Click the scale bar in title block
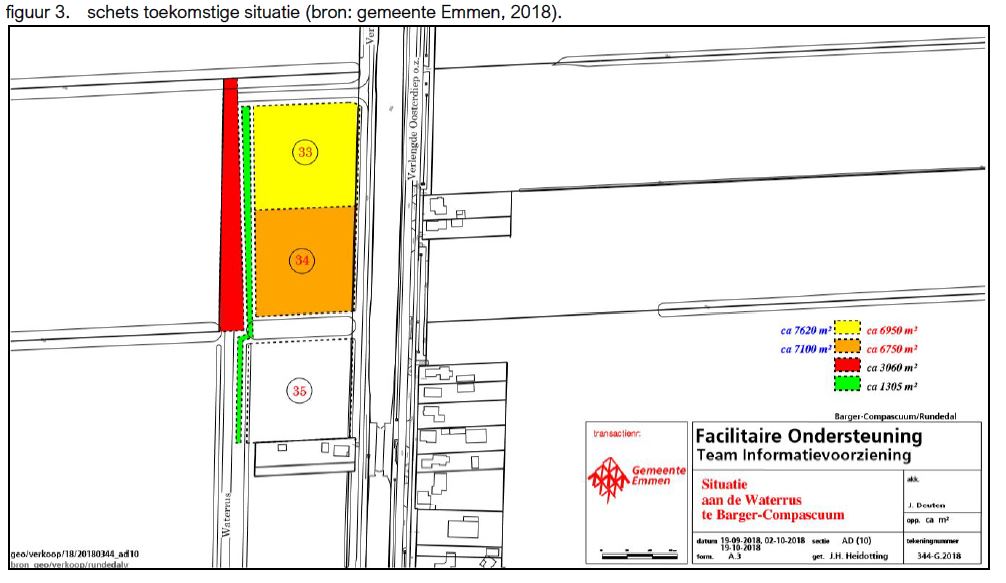The image size is (1006, 583). pos(636,550)
